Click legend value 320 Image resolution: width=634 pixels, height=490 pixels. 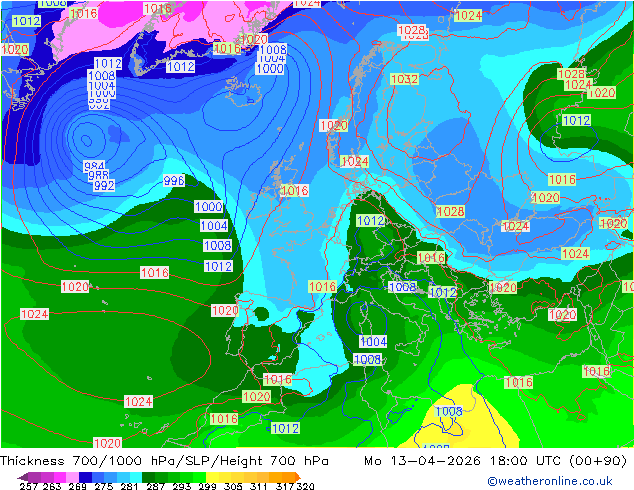pyautogui.click(x=305, y=486)
